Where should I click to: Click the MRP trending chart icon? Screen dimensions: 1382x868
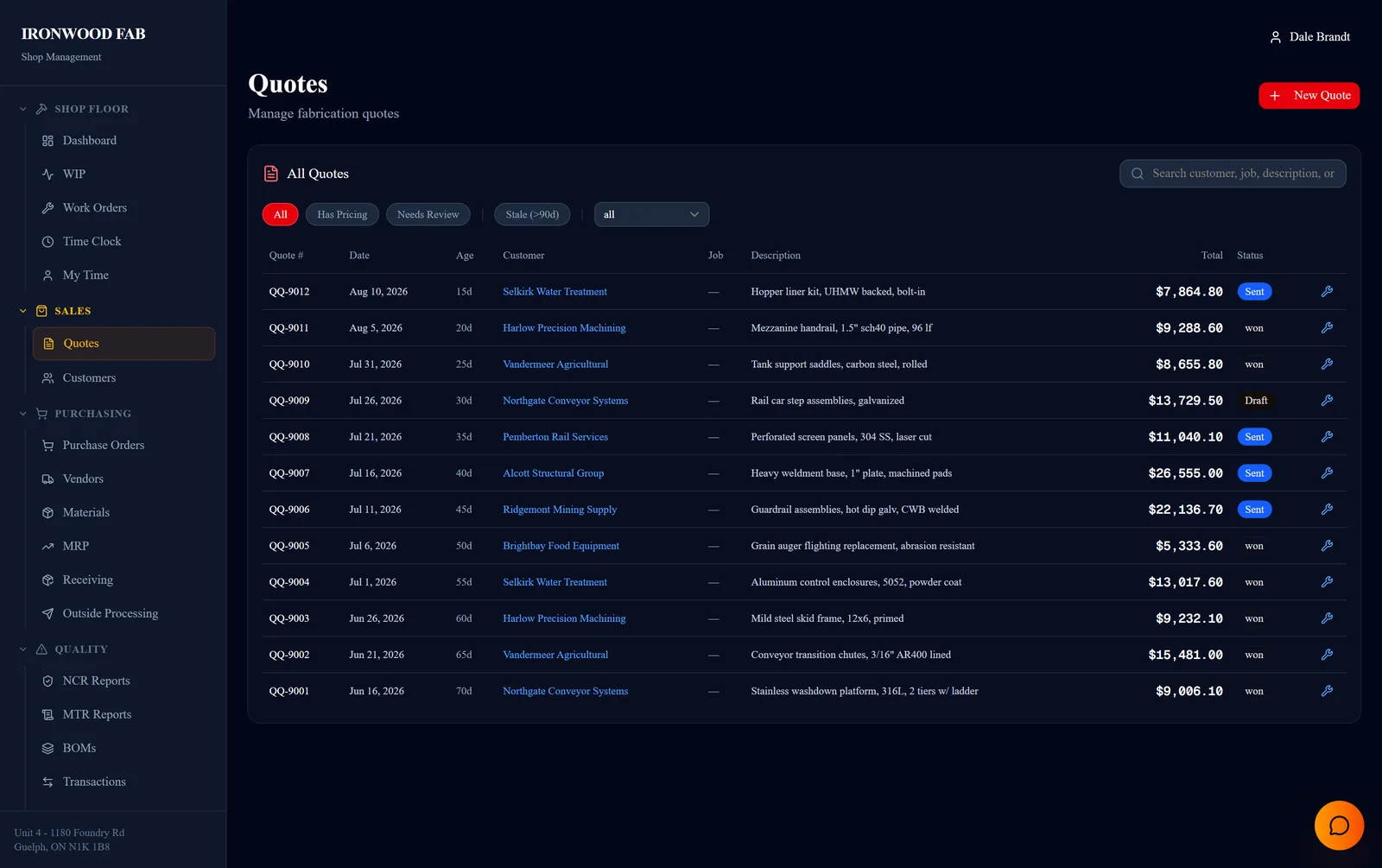pos(48,547)
